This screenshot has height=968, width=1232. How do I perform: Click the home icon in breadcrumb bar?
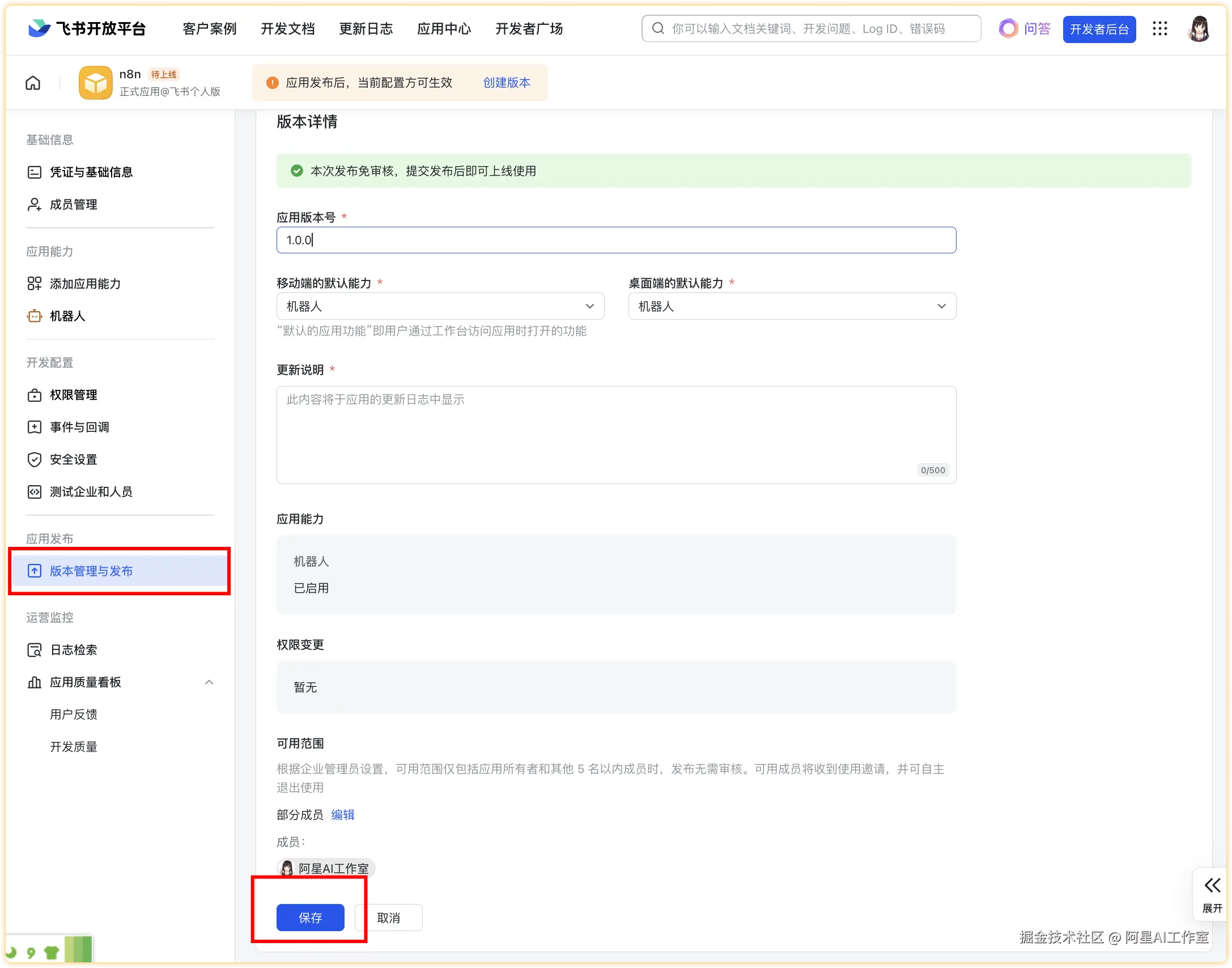click(x=33, y=83)
